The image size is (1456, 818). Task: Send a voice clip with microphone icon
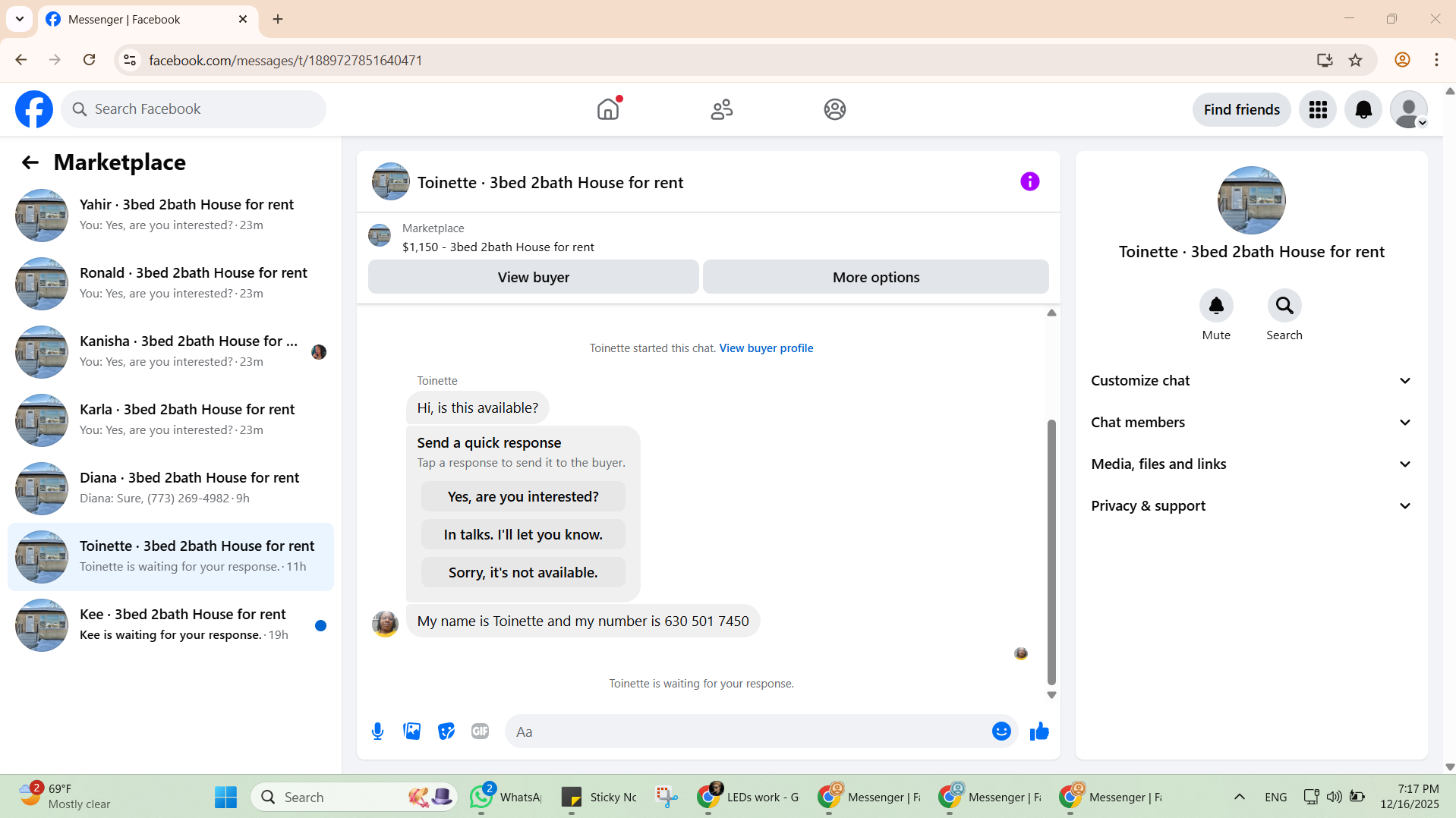click(378, 731)
